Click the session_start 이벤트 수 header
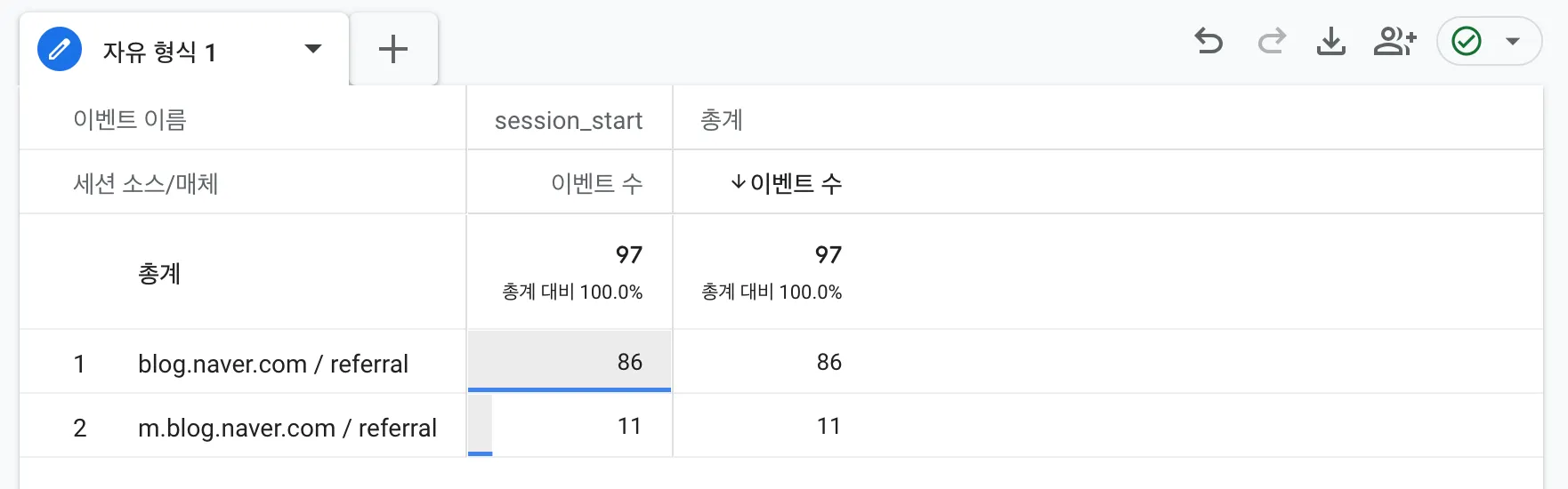This screenshot has width=1568, height=489. (x=596, y=183)
